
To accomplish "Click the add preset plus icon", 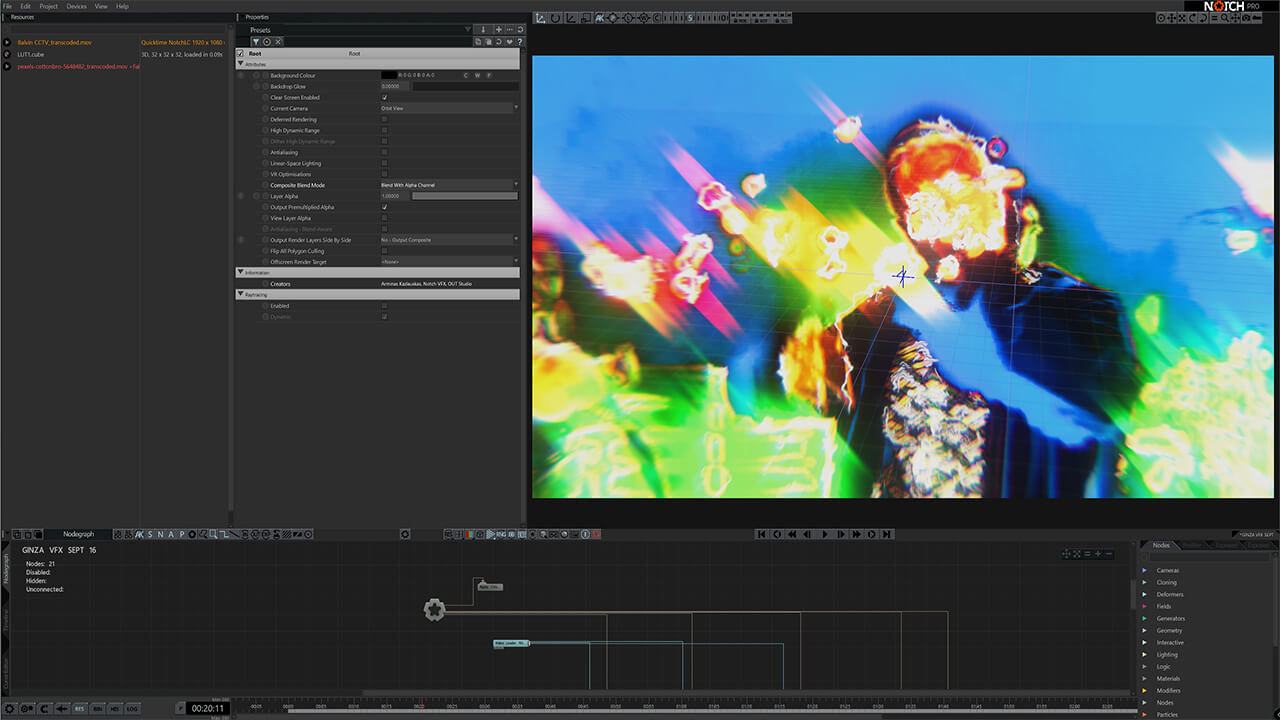I will (x=498, y=30).
